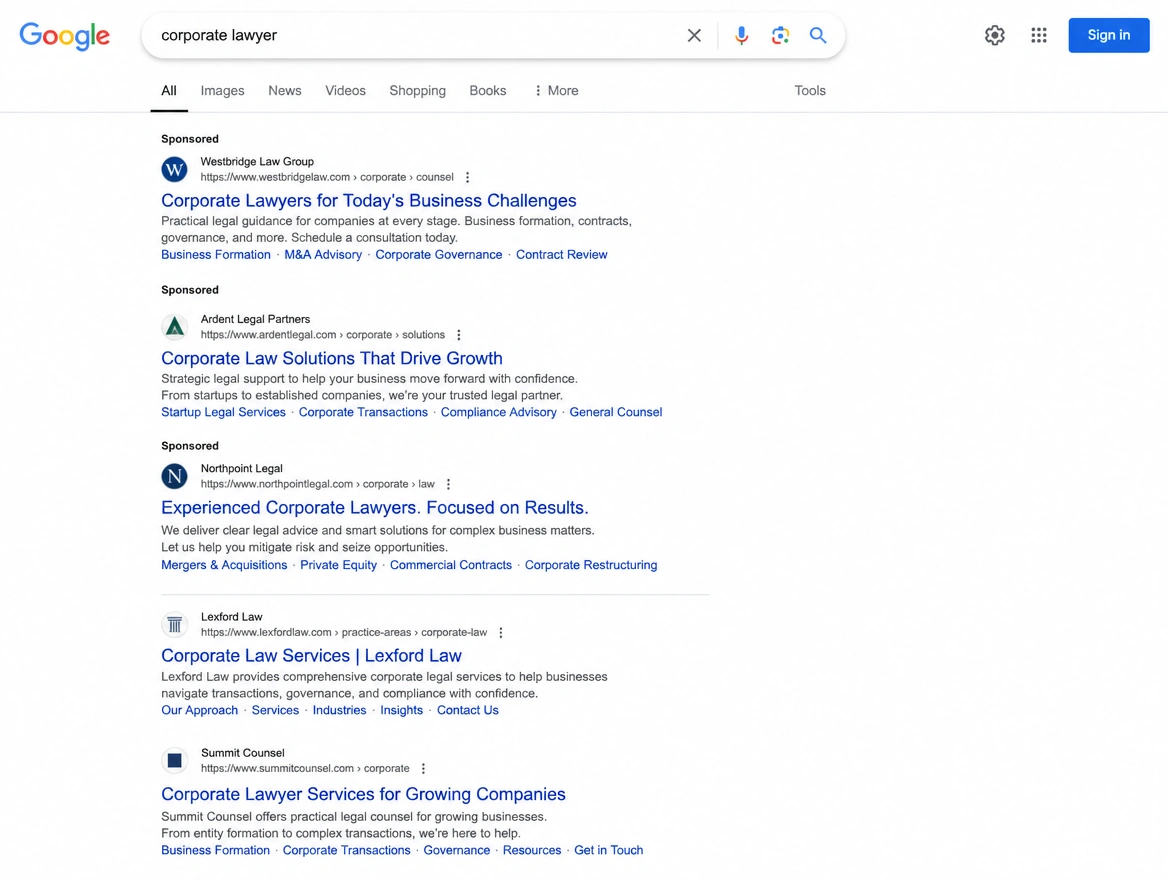
Task: Click the Ardent Legal Partners favicon
Action: coord(174,326)
